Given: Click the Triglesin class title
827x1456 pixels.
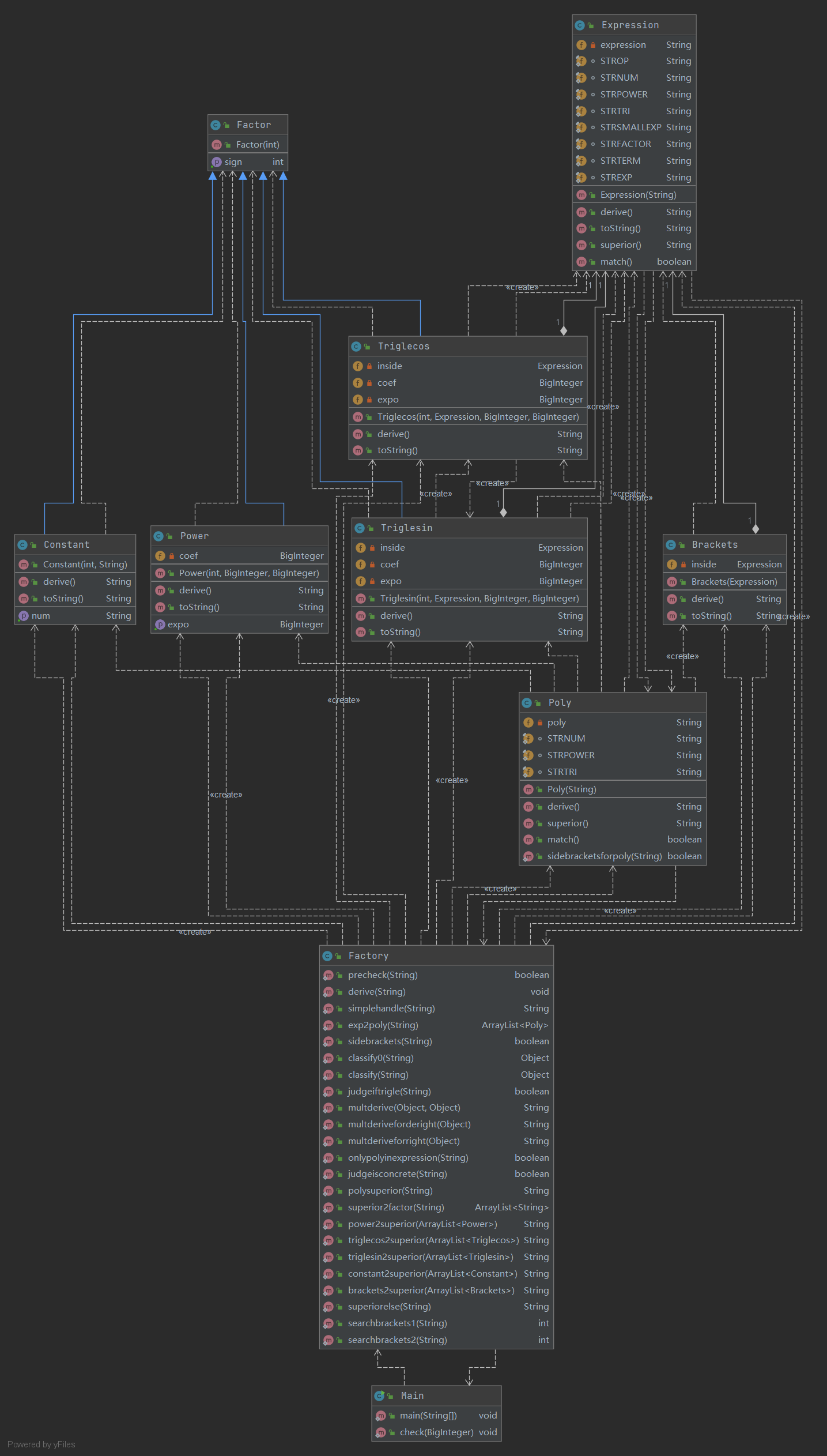Looking at the screenshot, I should pos(406,528).
